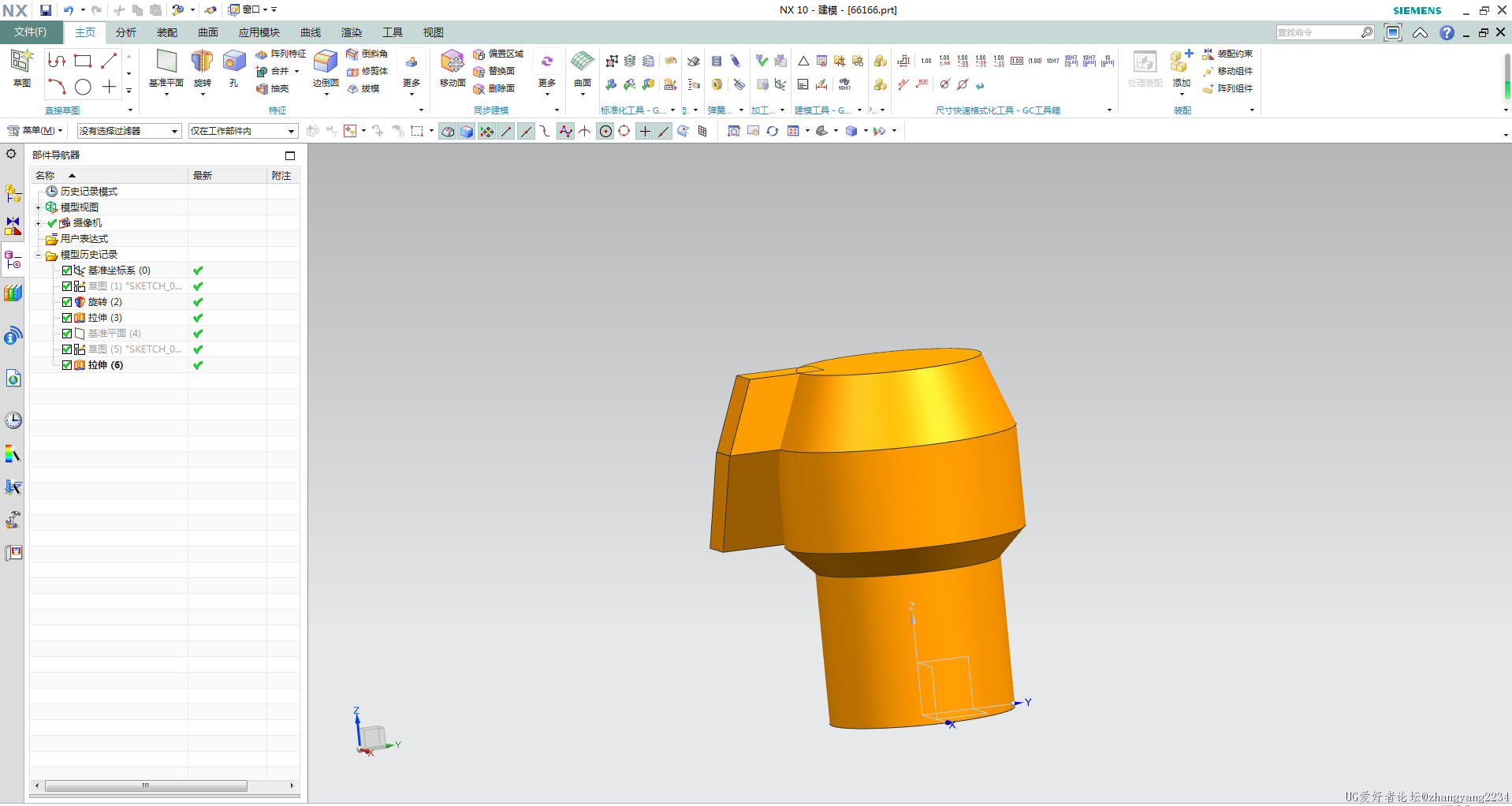The height and width of the screenshot is (806, 1512).
Task: Expand the 模型视图 tree node
Action: [x=38, y=207]
